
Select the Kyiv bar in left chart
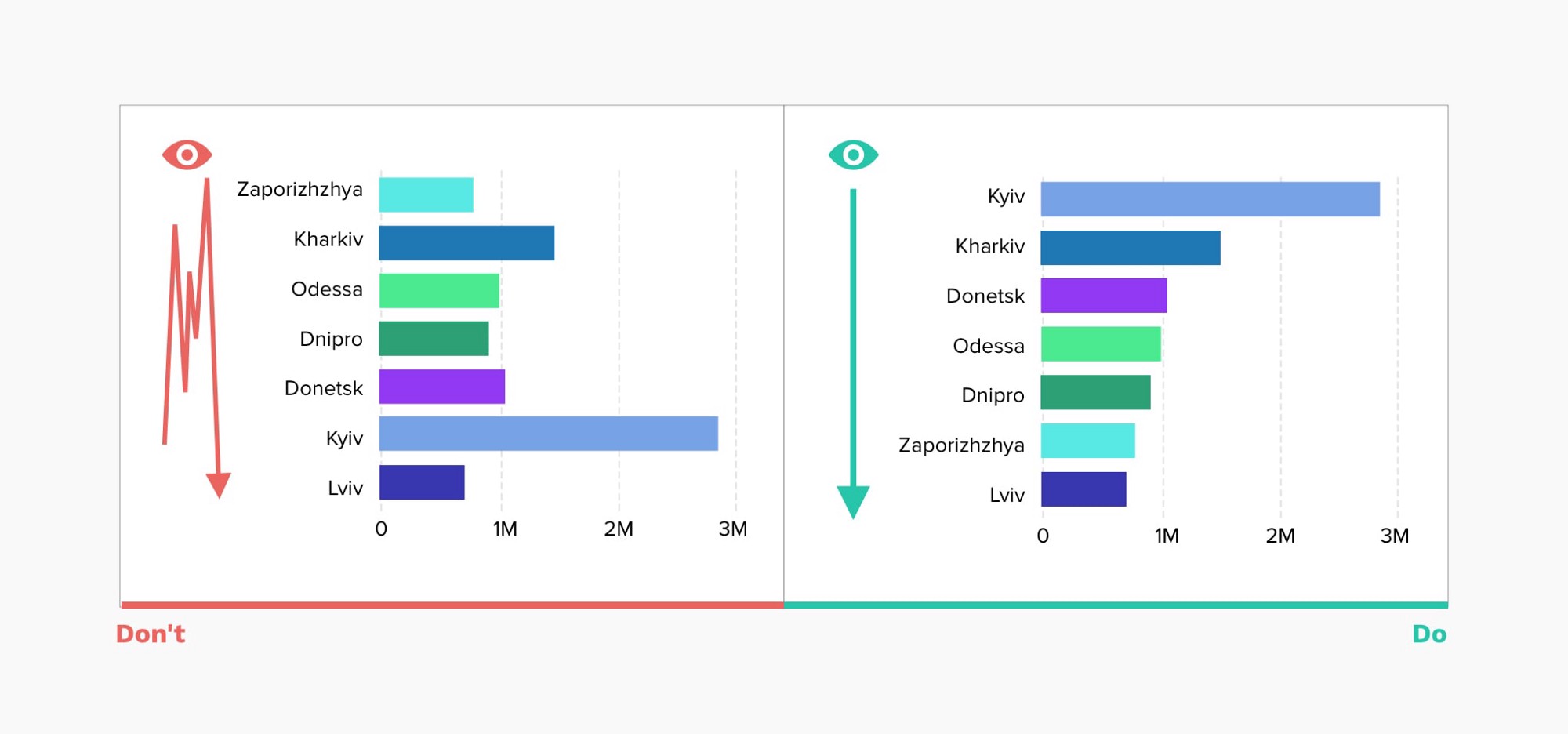[548, 434]
